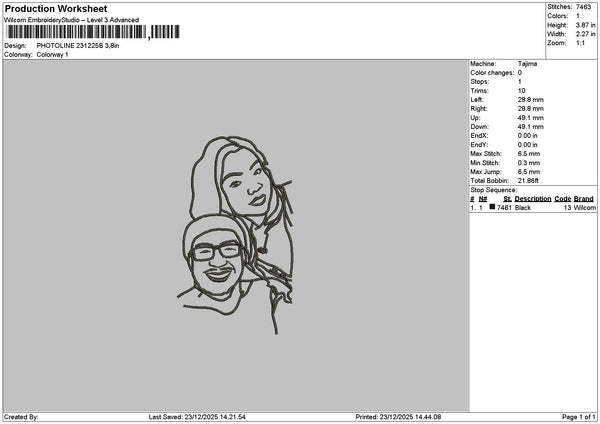Image resolution: width=600 pixels, height=424 pixels.
Task: Click the 'Color changes:' label
Action: tap(492, 73)
